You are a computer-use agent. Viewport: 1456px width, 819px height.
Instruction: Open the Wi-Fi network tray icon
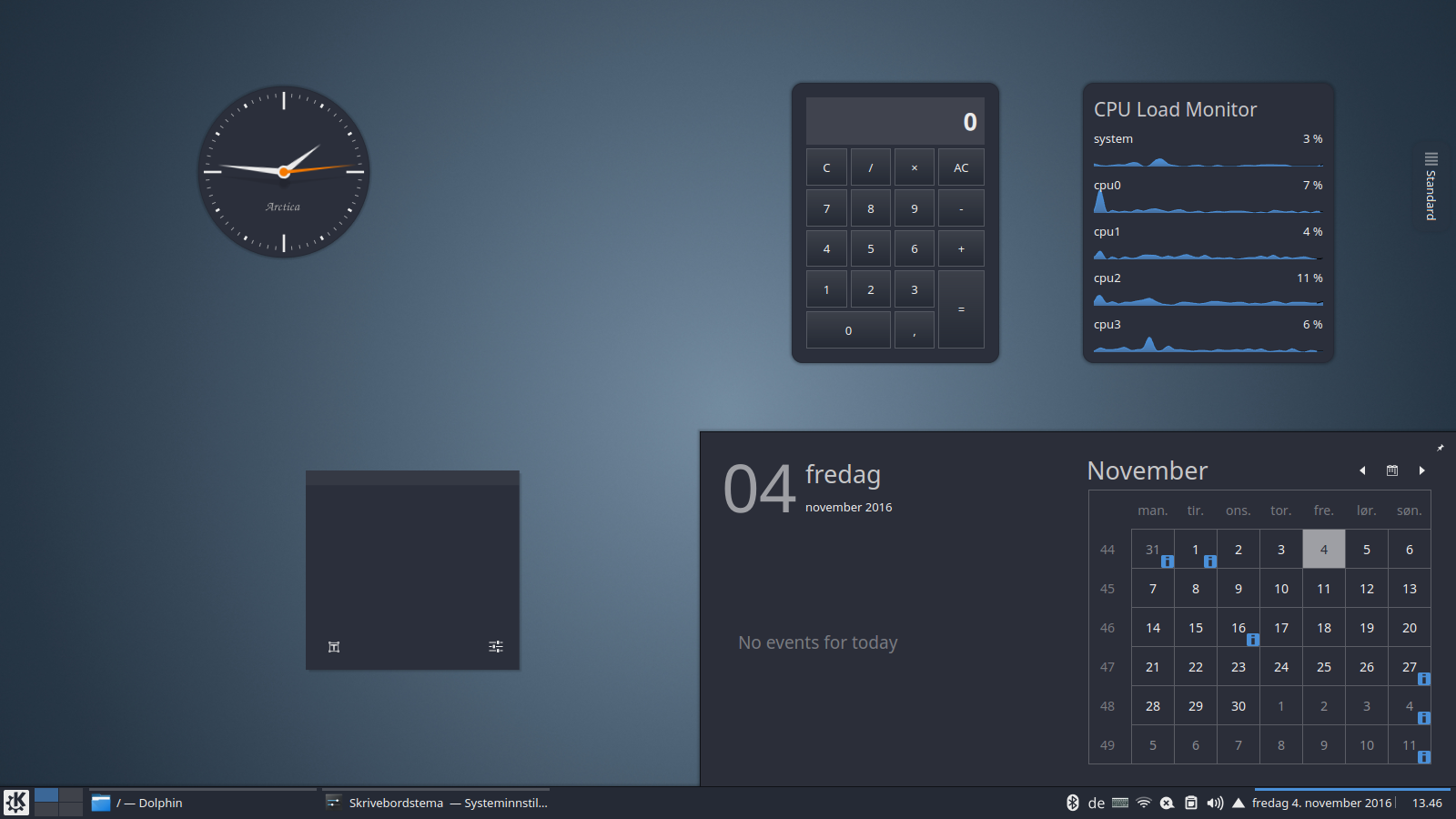pos(1144,803)
